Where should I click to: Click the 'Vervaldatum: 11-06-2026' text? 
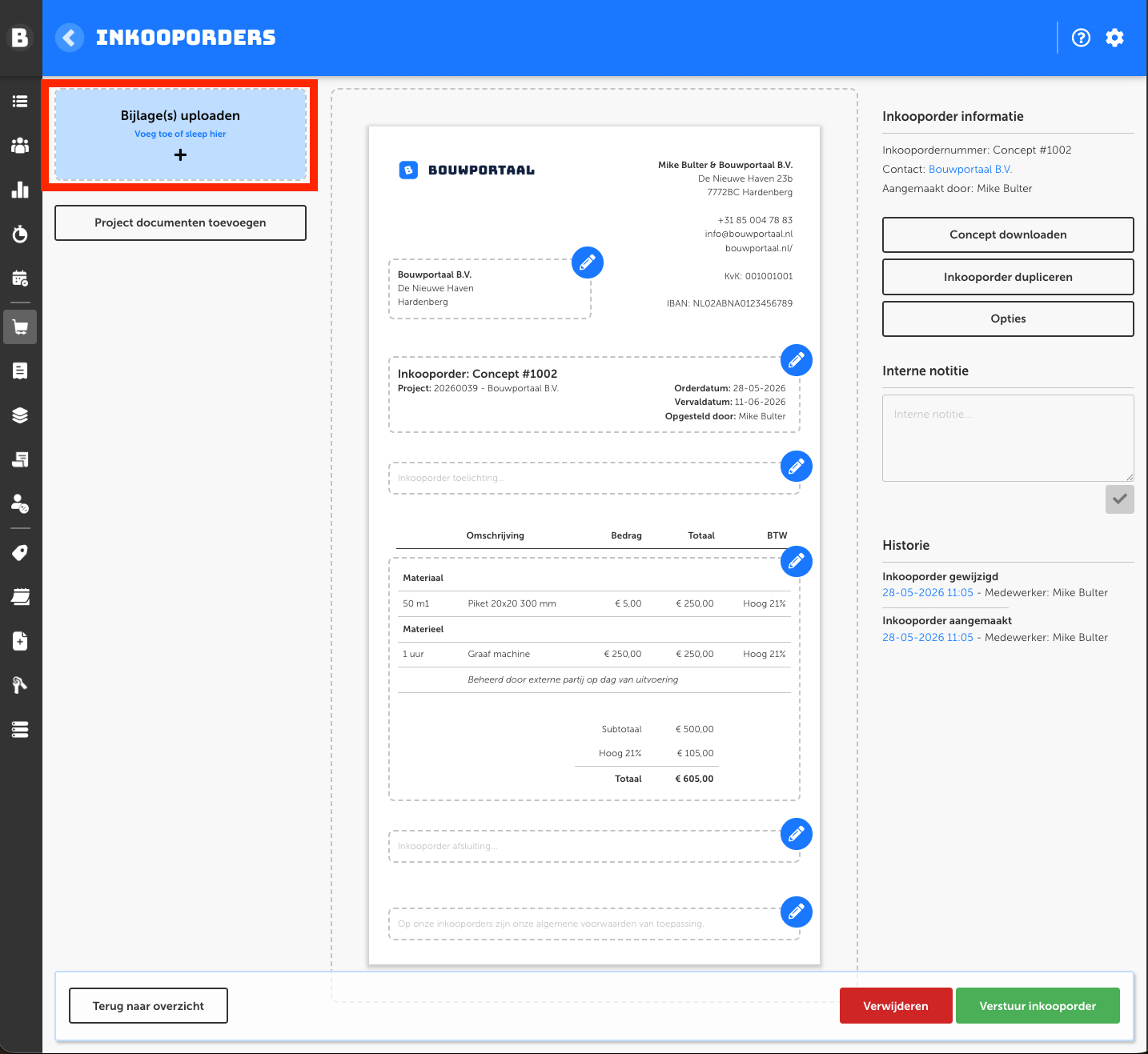point(730,402)
